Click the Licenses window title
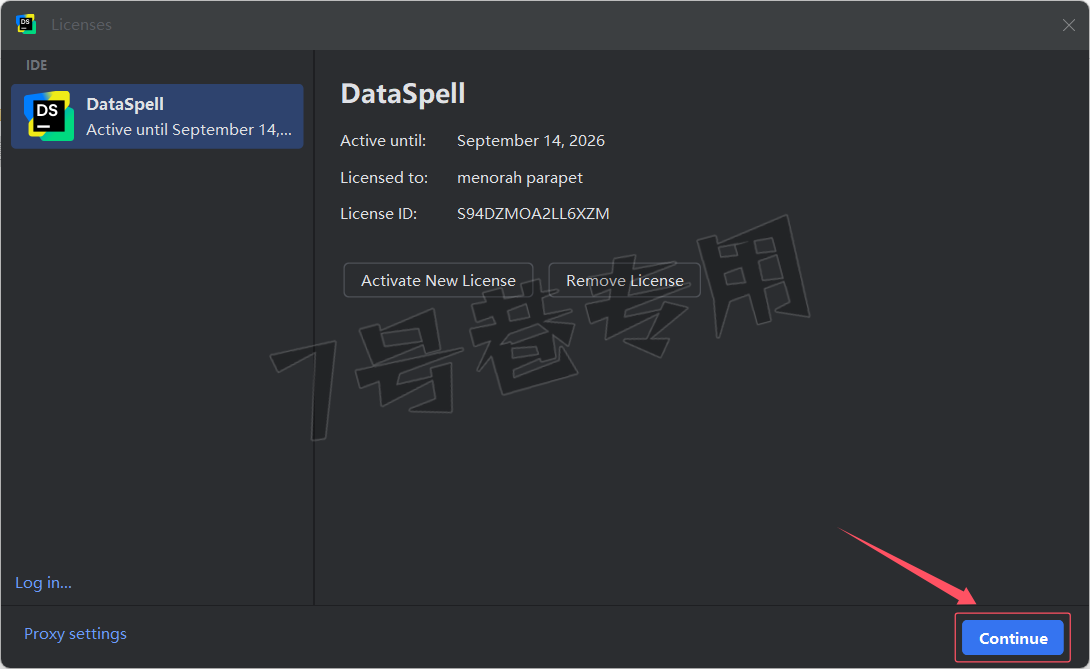Viewport: 1090px width, 669px height. tap(81, 24)
